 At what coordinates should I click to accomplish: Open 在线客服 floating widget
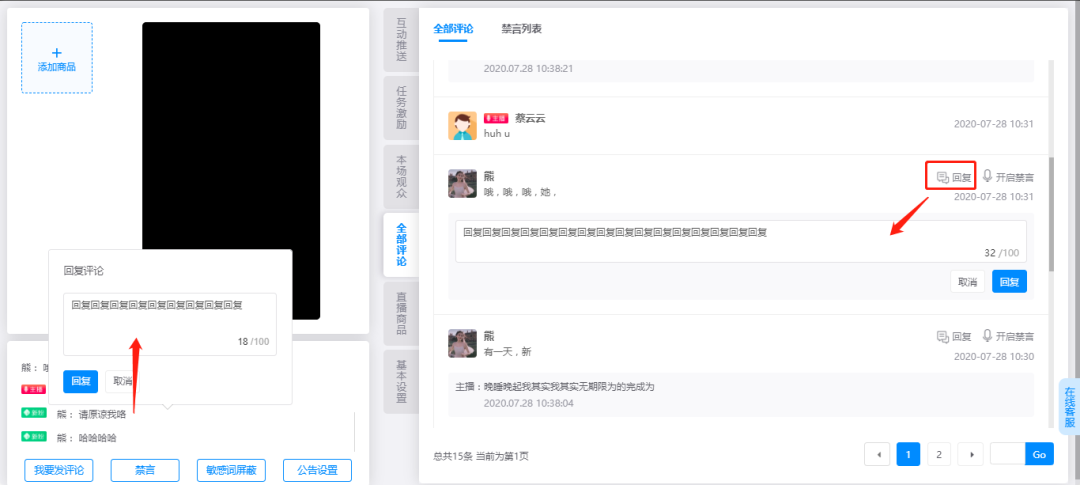(1069, 406)
